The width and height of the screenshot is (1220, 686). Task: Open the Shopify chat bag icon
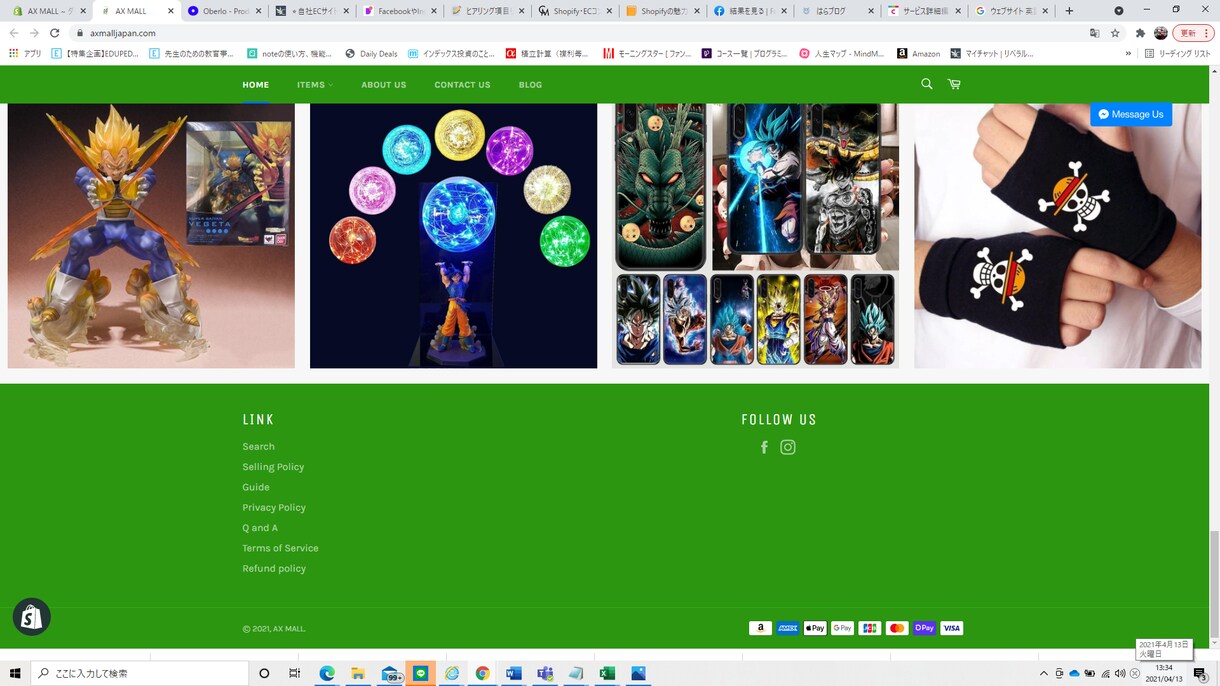pos(32,617)
